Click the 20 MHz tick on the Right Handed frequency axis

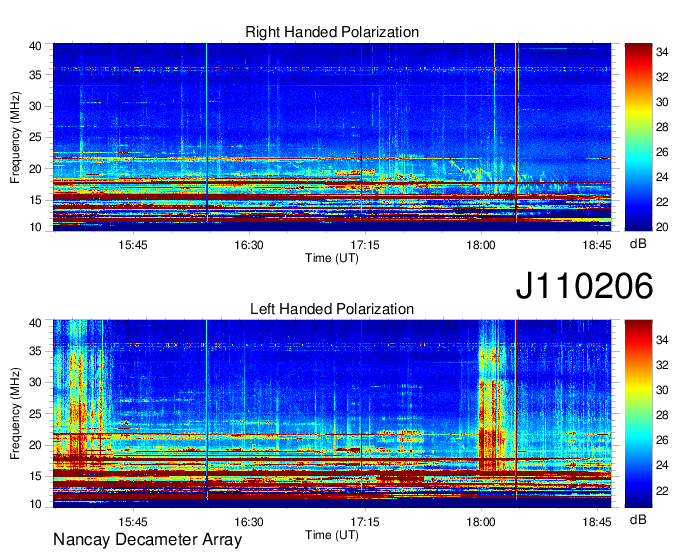click(x=35, y=169)
